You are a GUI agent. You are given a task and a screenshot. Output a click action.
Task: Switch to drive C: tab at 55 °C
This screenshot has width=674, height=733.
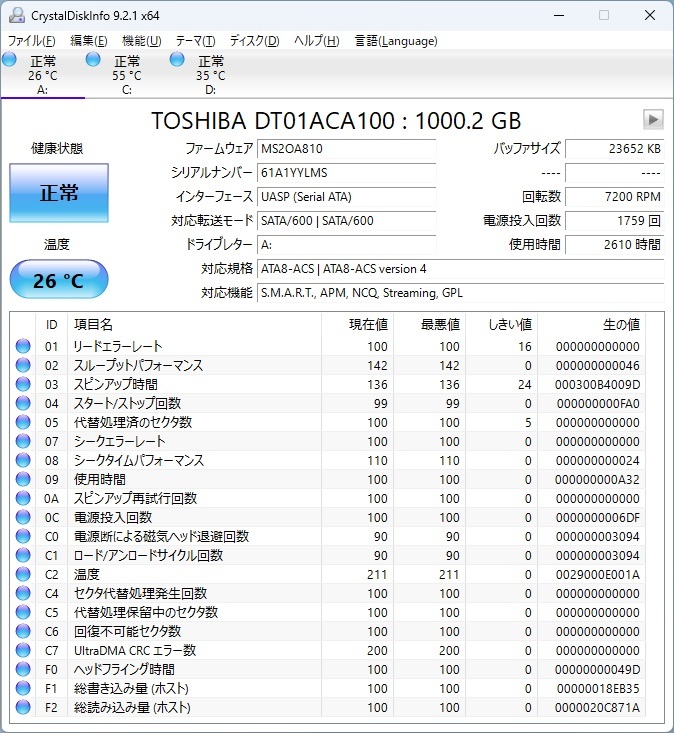(127, 75)
